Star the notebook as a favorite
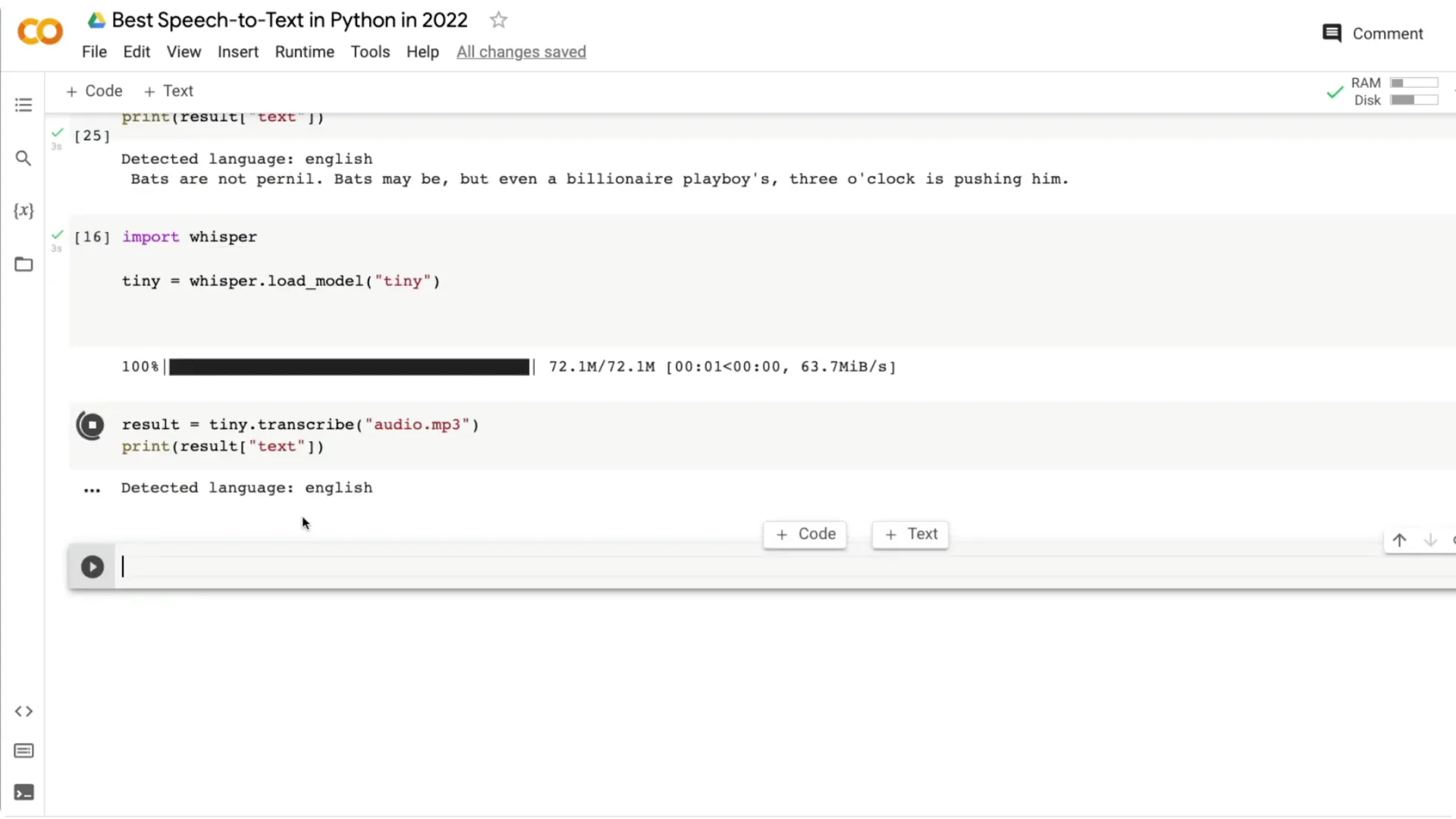Image resolution: width=1456 pixels, height=819 pixels. pyautogui.click(x=498, y=20)
